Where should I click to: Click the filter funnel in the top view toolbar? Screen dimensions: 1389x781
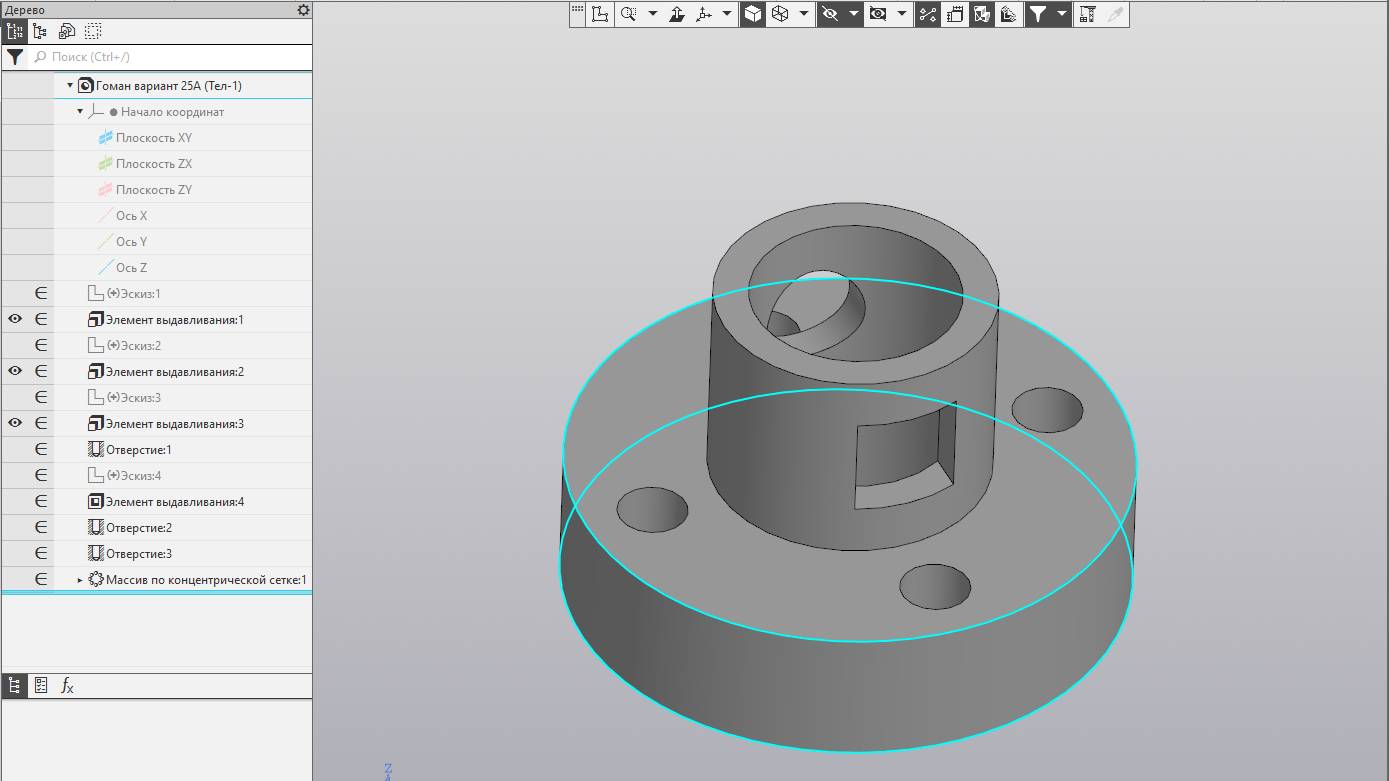click(1038, 14)
